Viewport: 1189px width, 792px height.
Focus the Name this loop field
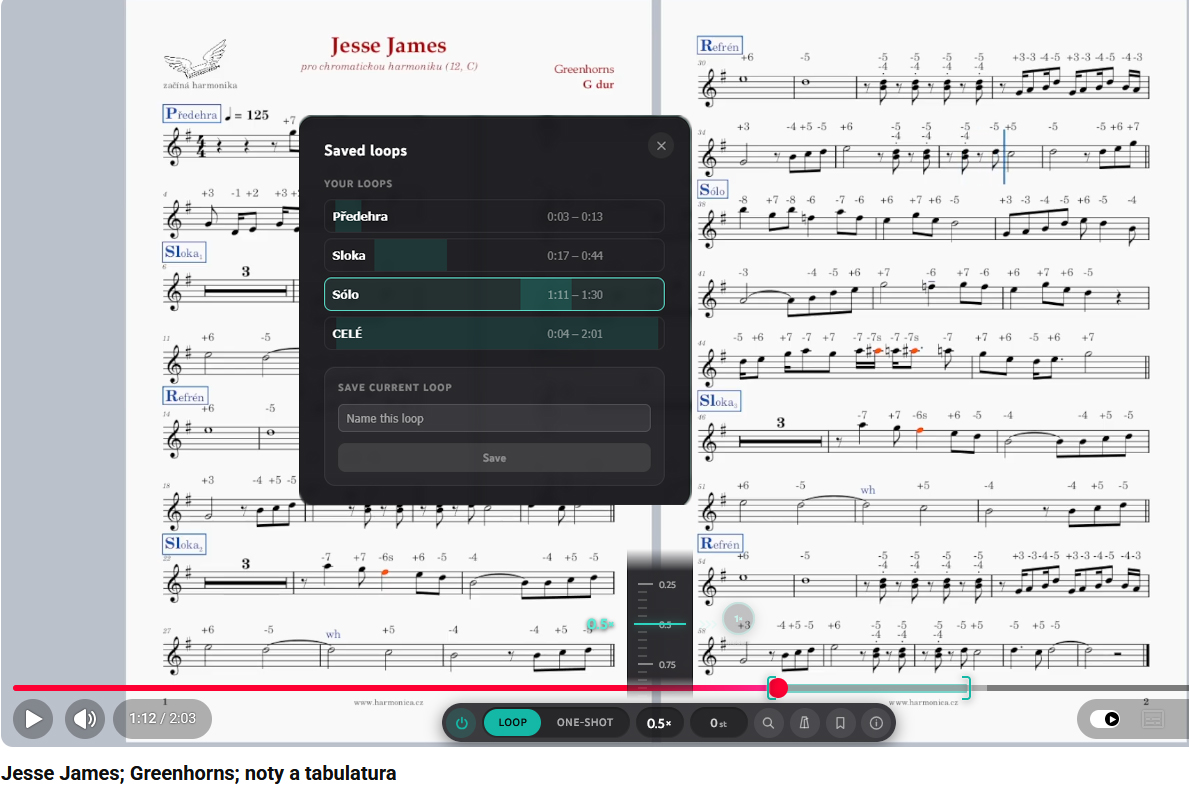pyautogui.click(x=494, y=418)
